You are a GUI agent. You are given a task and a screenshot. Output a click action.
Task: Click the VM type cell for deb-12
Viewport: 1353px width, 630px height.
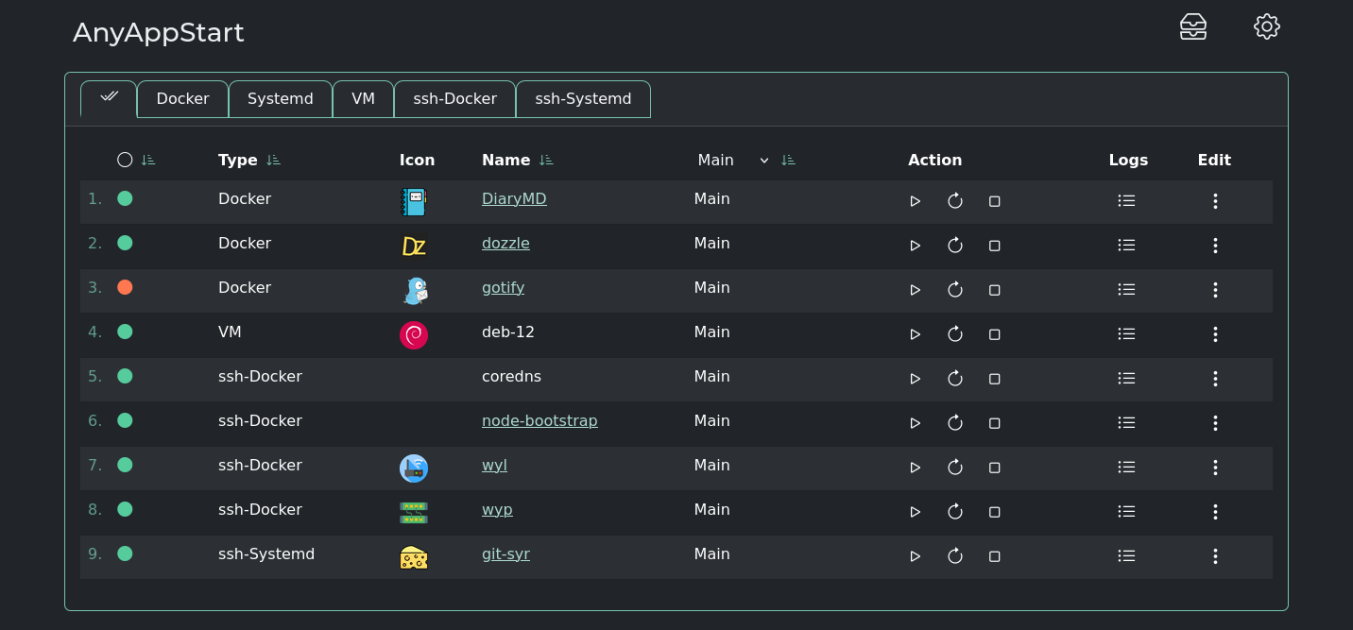[x=230, y=332]
